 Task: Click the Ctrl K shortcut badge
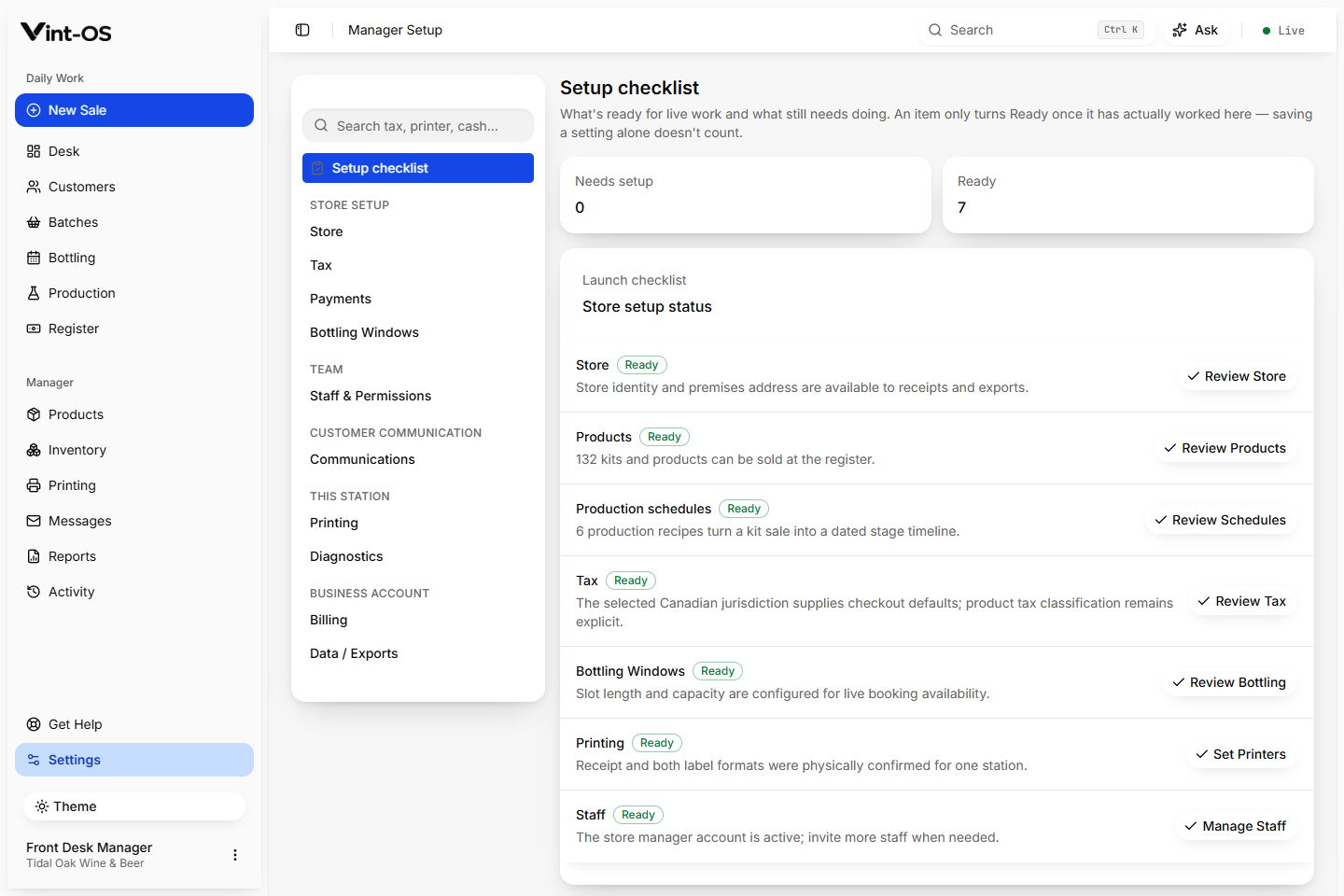1121,30
